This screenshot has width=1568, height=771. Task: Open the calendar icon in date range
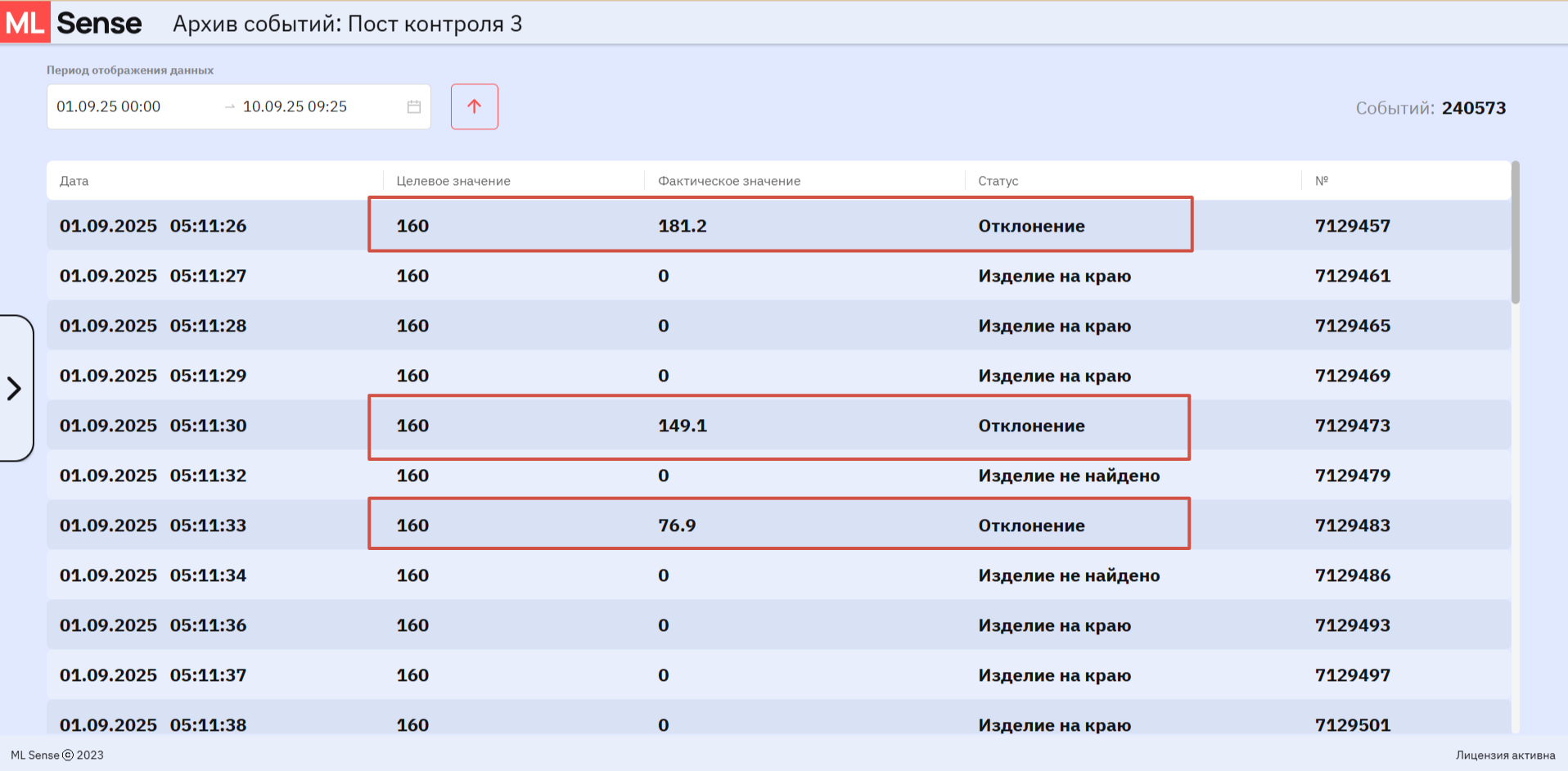pyautogui.click(x=414, y=106)
